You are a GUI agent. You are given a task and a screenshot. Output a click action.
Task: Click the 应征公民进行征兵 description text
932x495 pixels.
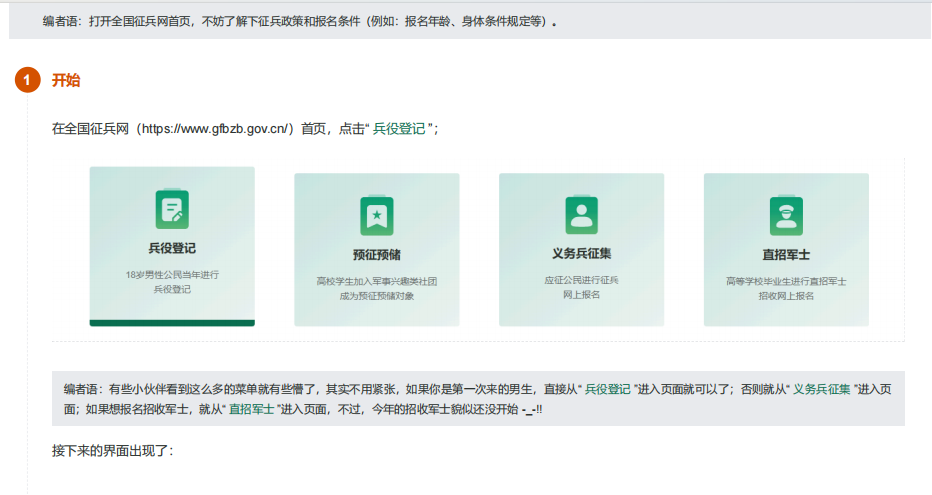coord(581,279)
